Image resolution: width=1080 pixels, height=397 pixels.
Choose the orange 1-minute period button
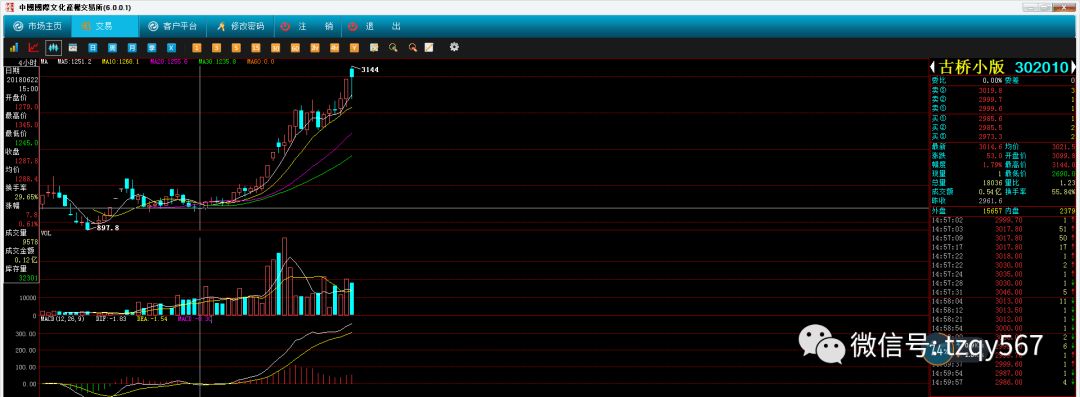point(196,48)
